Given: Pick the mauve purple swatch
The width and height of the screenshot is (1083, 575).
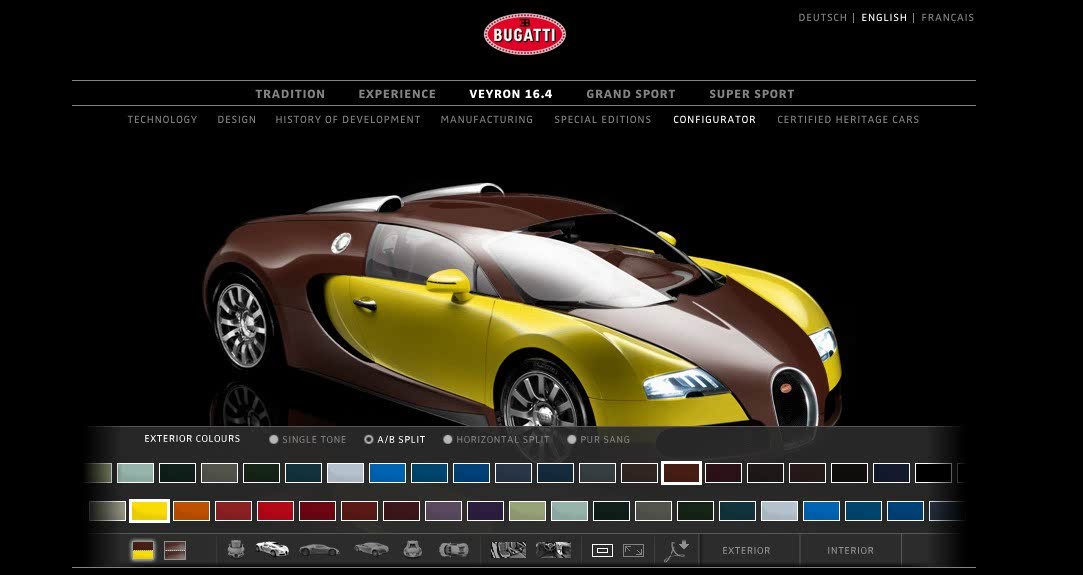Looking at the screenshot, I should click(x=443, y=511).
